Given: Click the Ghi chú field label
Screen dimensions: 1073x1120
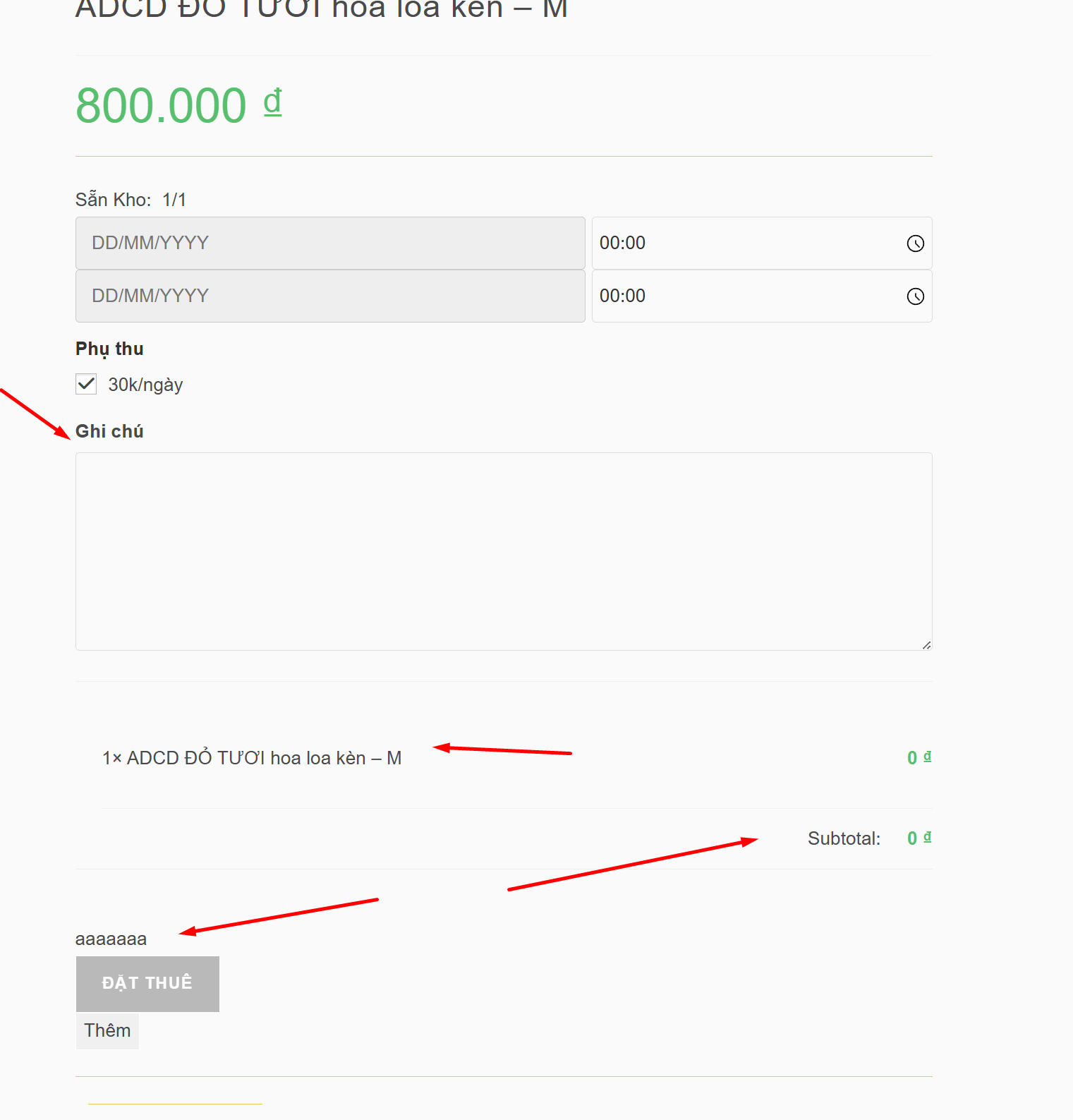Looking at the screenshot, I should (109, 431).
